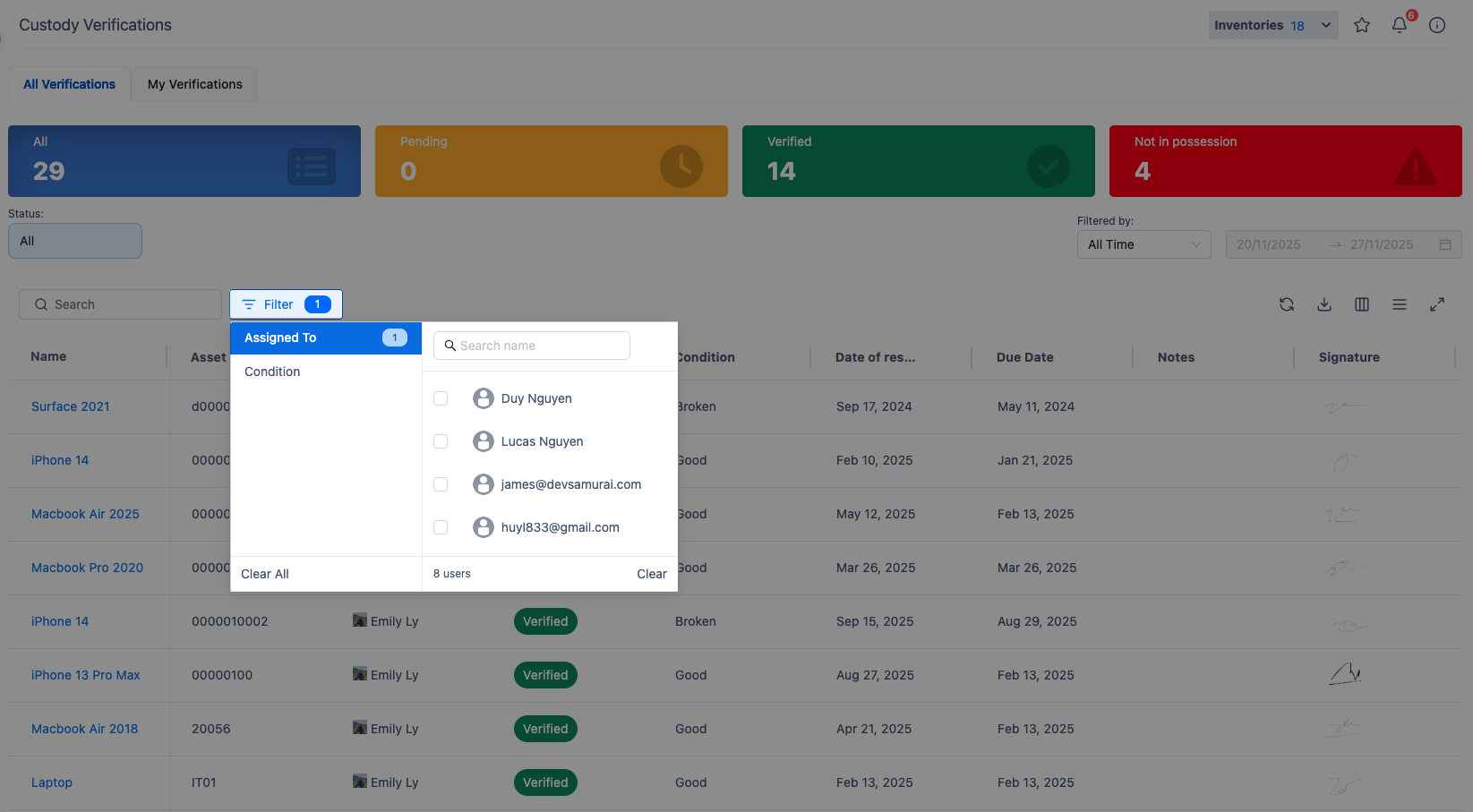Open the notifications bell
Screen dimensions: 1473x812
[1400, 25]
